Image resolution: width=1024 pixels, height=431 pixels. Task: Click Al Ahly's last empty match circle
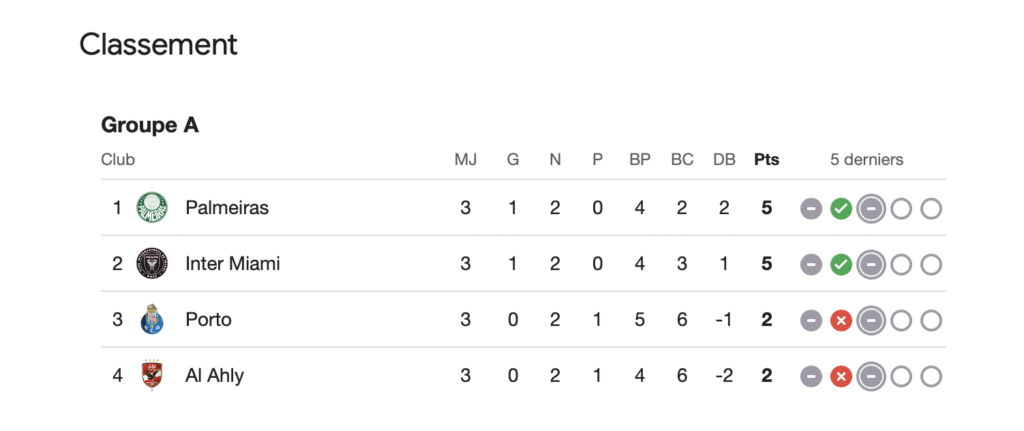tap(931, 377)
